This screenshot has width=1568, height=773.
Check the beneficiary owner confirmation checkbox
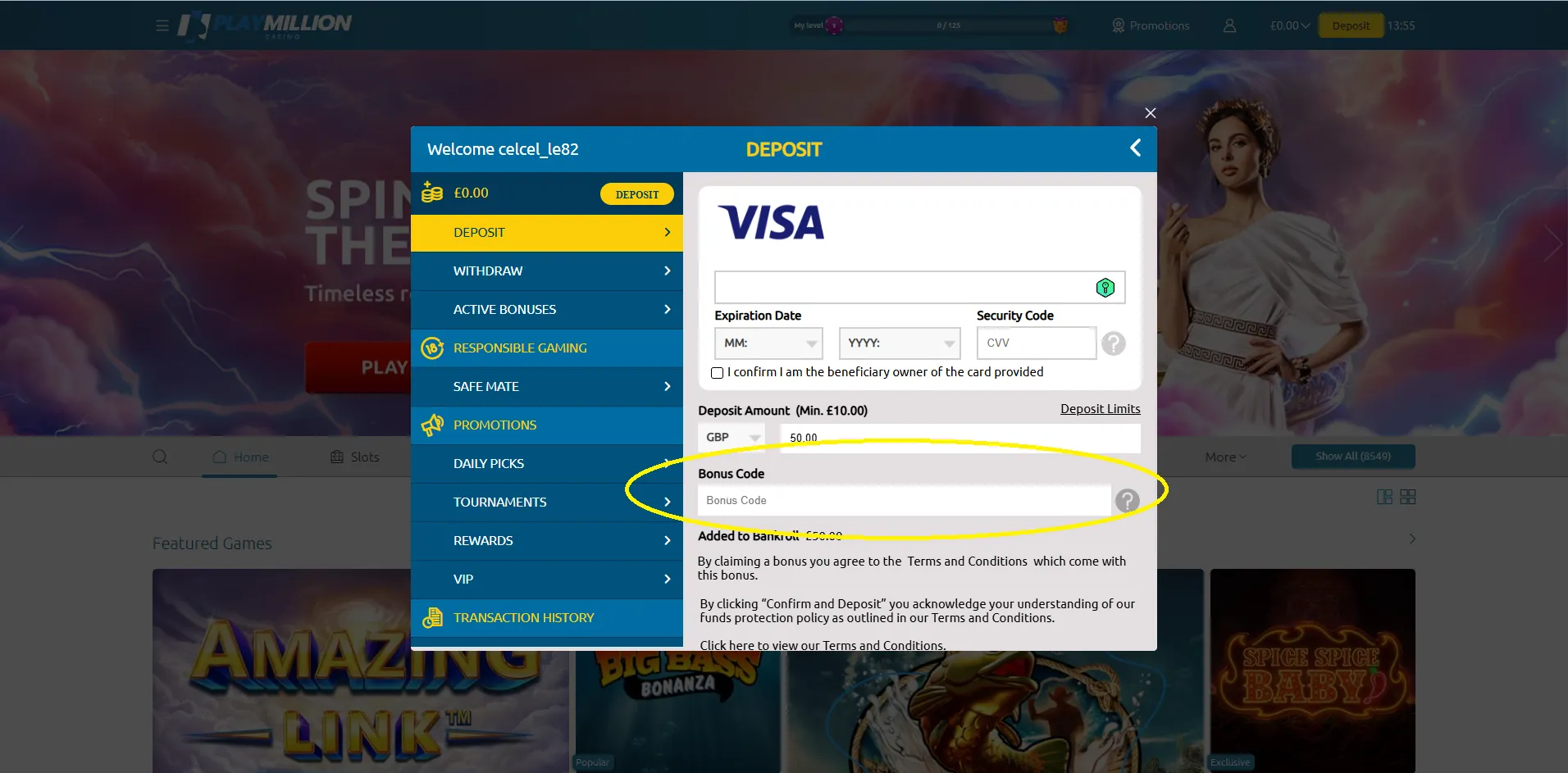(x=717, y=373)
